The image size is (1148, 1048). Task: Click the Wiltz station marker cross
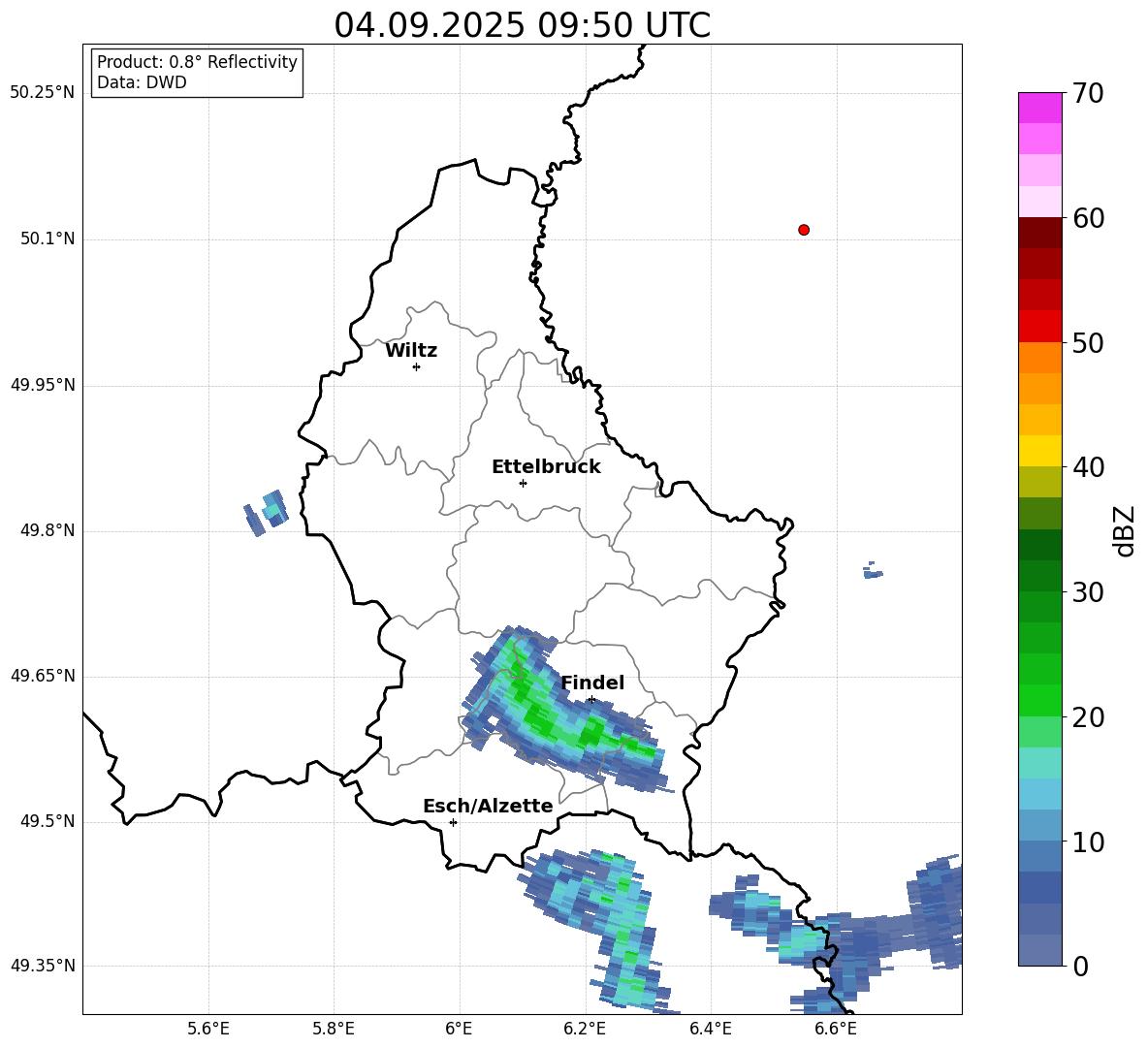[417, 366]
